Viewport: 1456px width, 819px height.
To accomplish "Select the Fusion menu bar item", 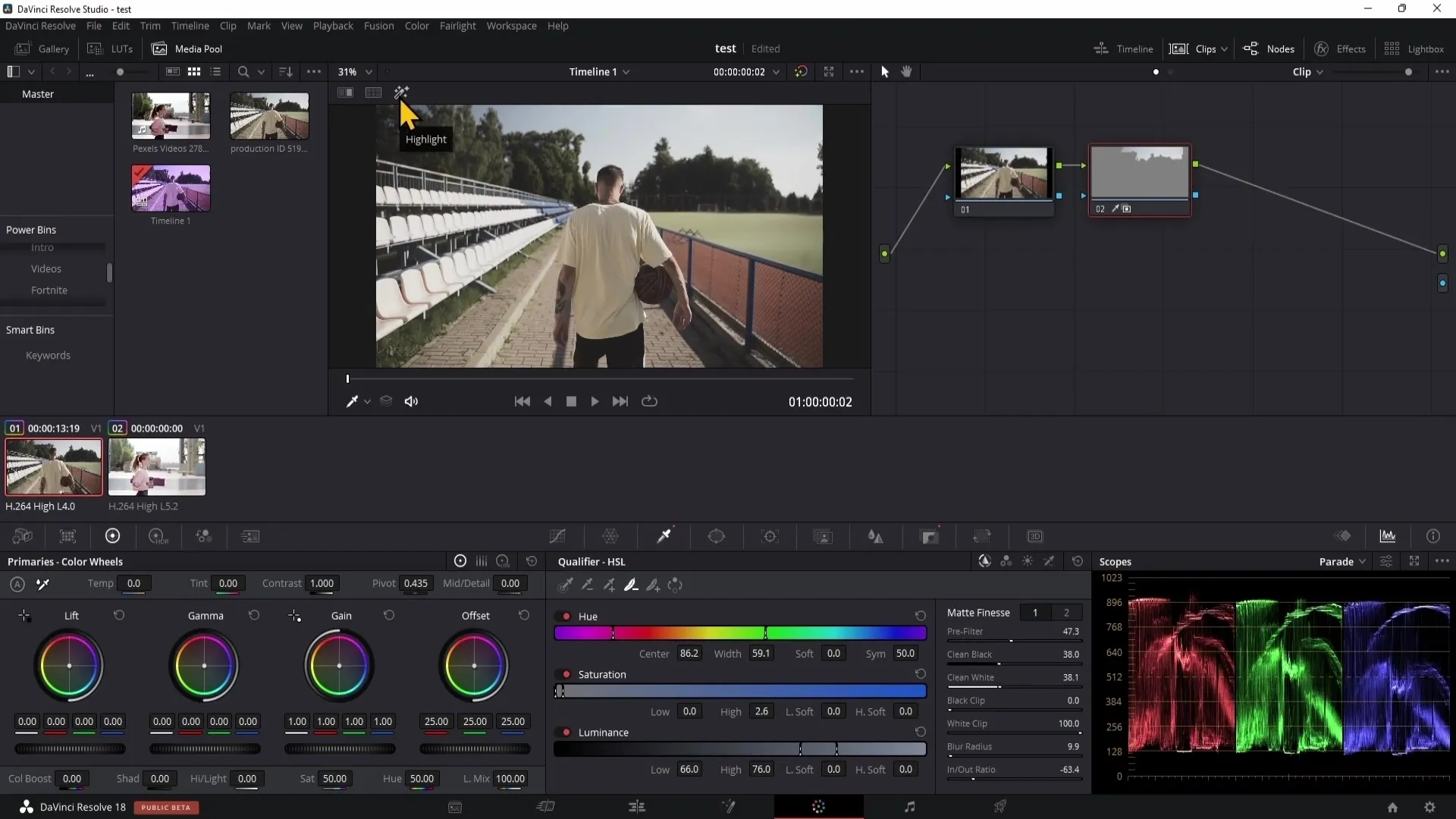I will (x=380, y=25).
